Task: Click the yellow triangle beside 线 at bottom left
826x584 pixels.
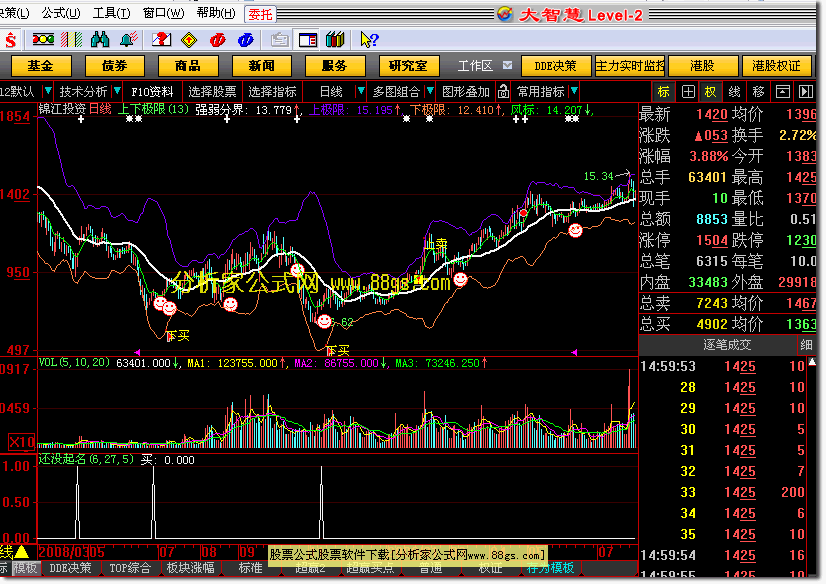Action: (22, 552)
